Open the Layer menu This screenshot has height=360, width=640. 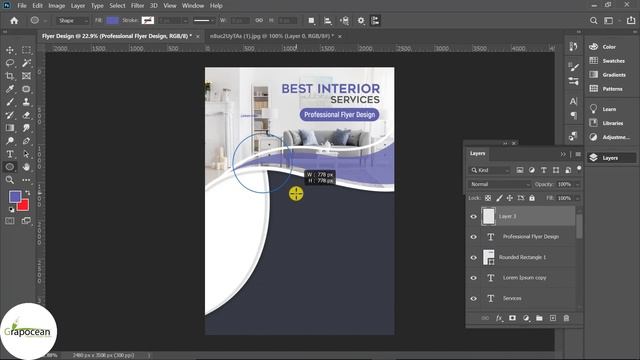78,6
